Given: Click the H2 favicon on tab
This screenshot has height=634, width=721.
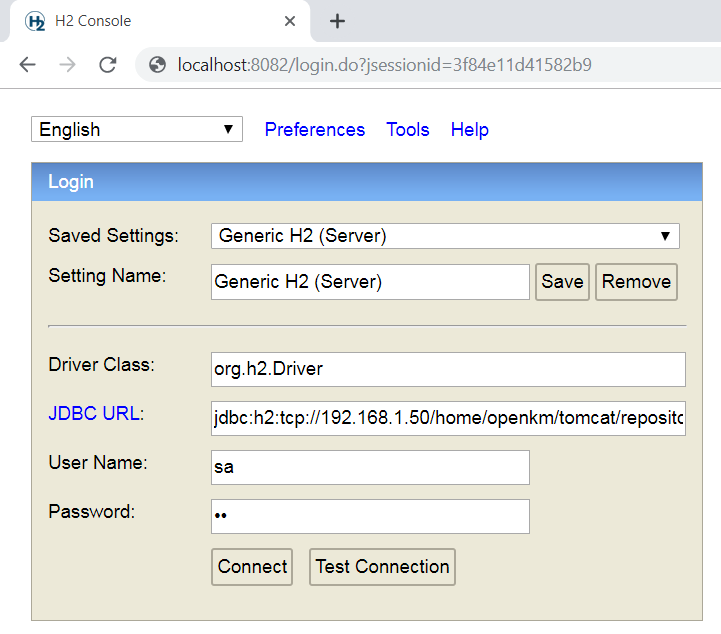Looking at the screenshot, I should [x=35, y=21].
